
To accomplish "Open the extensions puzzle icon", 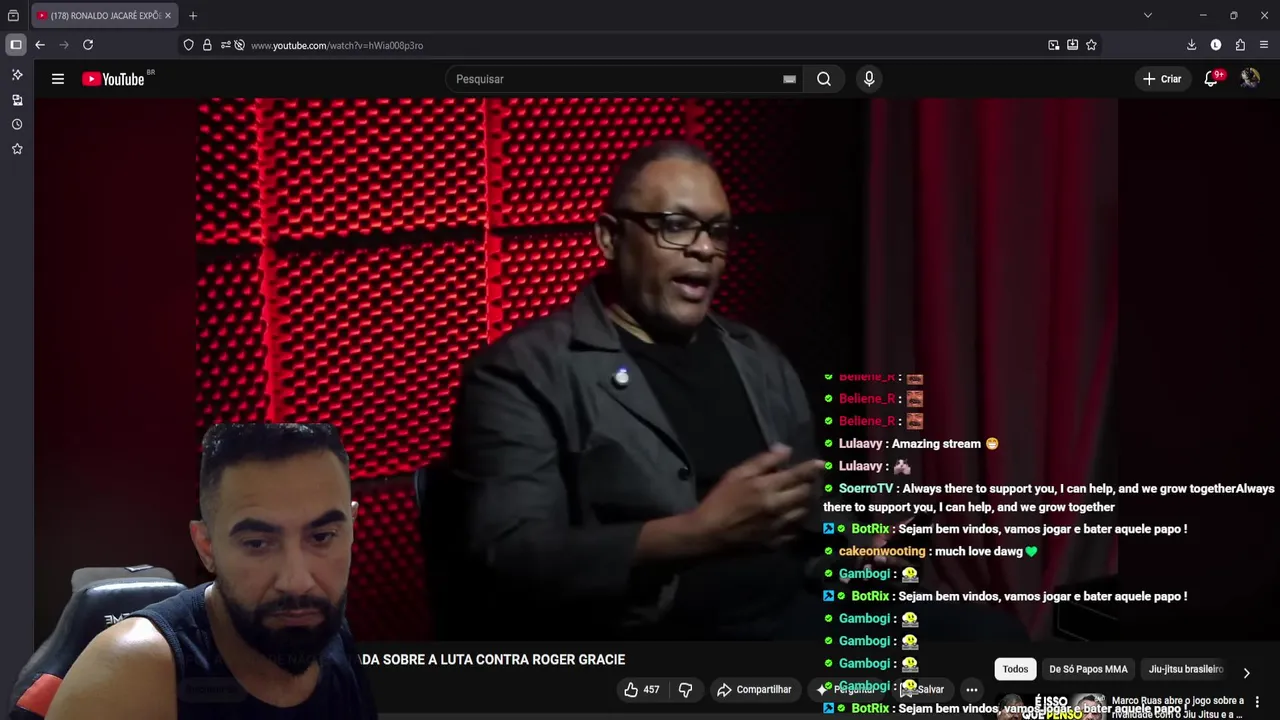I will pyautogui.click(x=1240, y=45).
